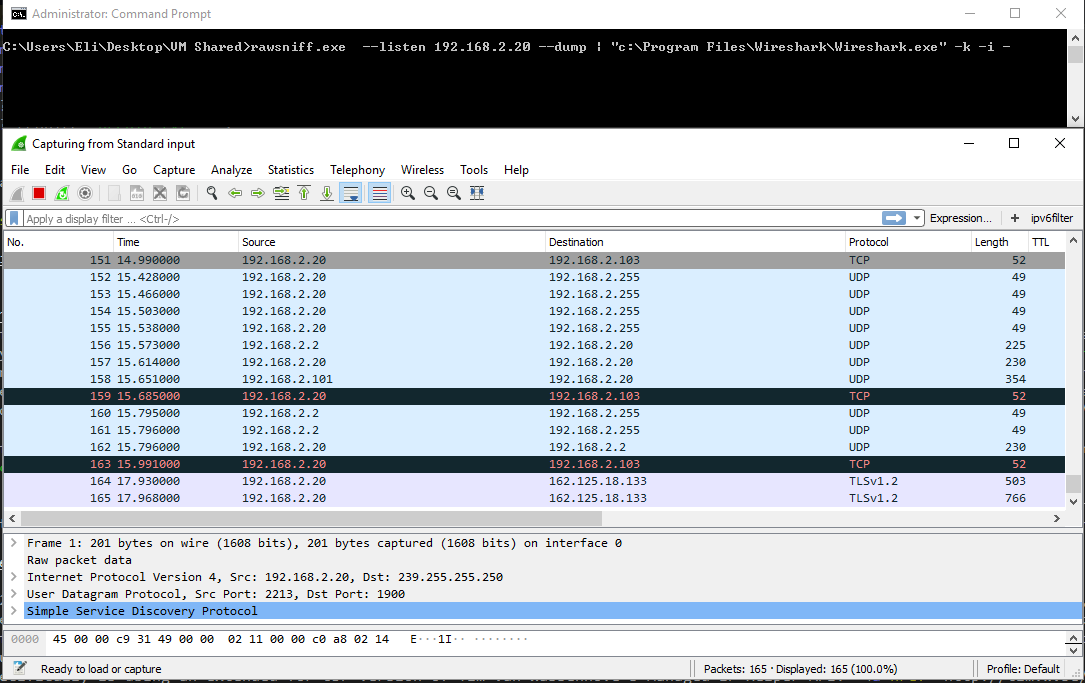Reset text to normal size
This screenshot has height=683, width=1085.
(453, 194)
